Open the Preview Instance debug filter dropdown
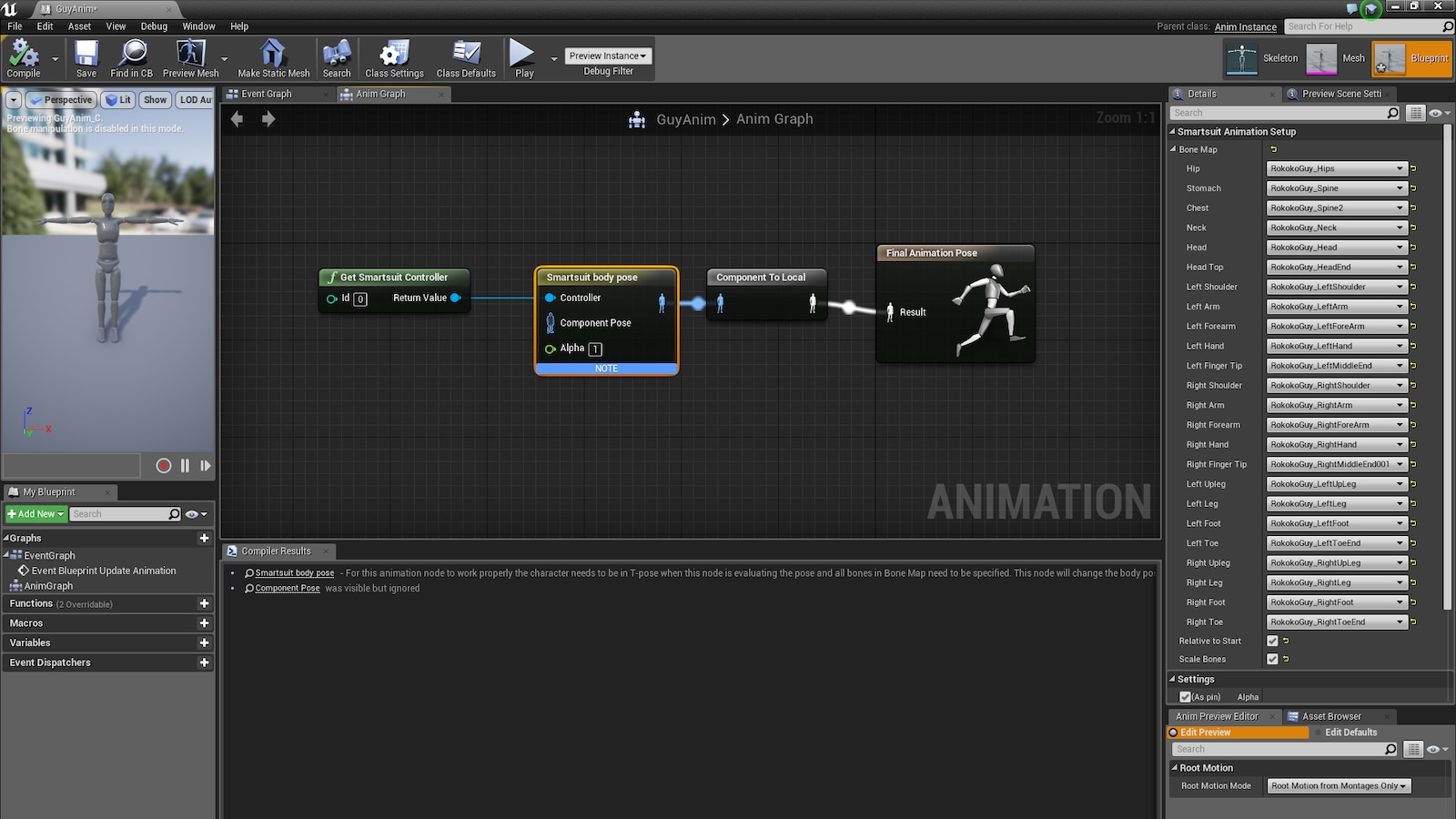The height and width of the screenshot is (819, 1456). pos(607,56)
